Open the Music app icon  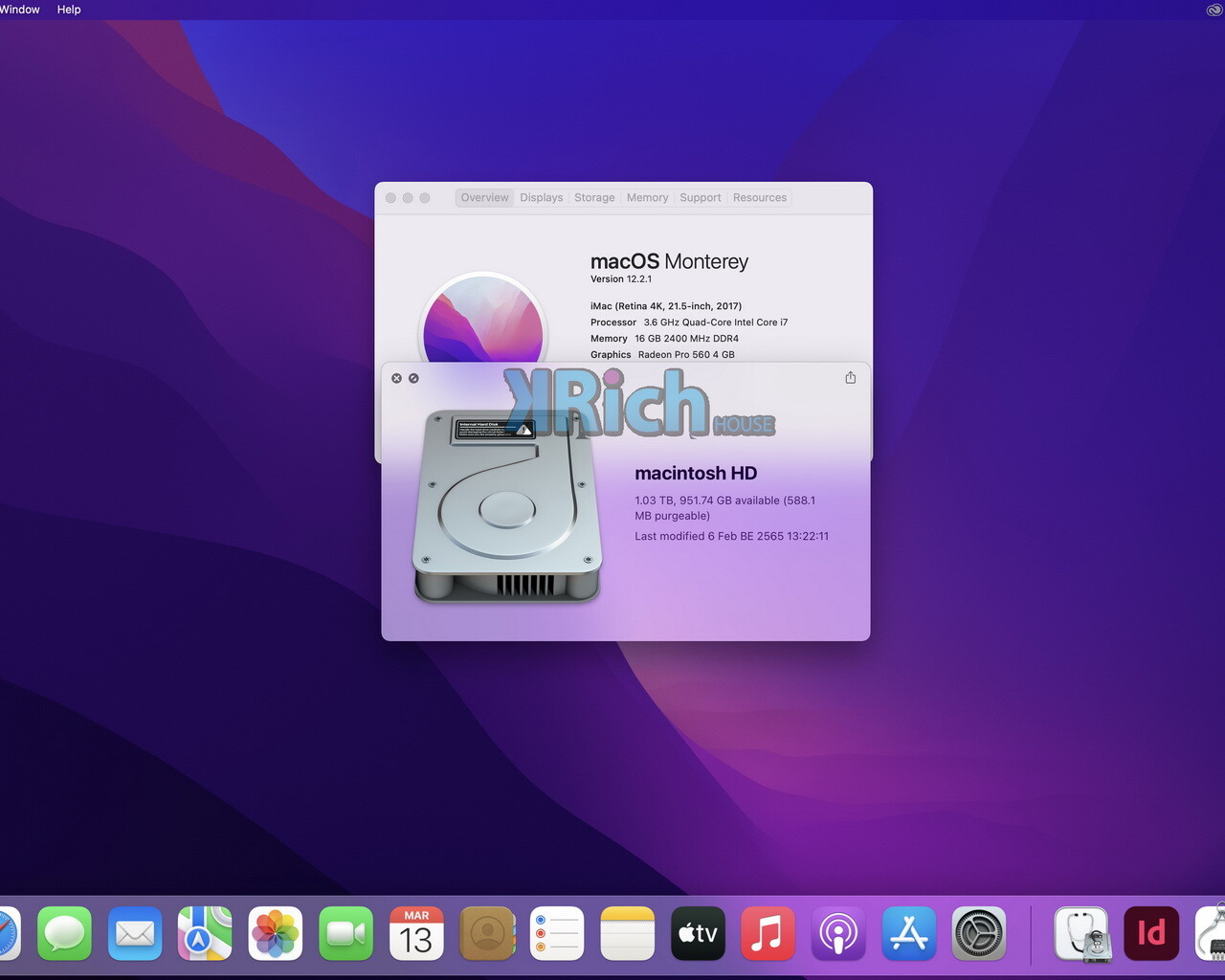coord(768,933)
